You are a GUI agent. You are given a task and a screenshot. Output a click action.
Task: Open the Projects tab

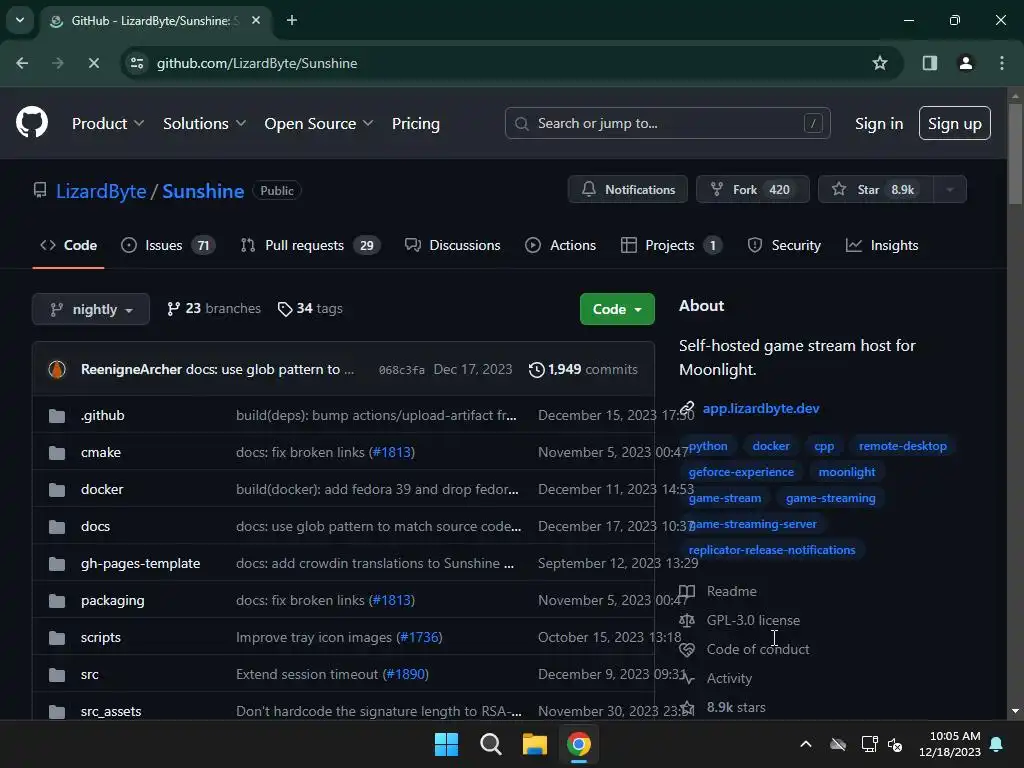671,246
